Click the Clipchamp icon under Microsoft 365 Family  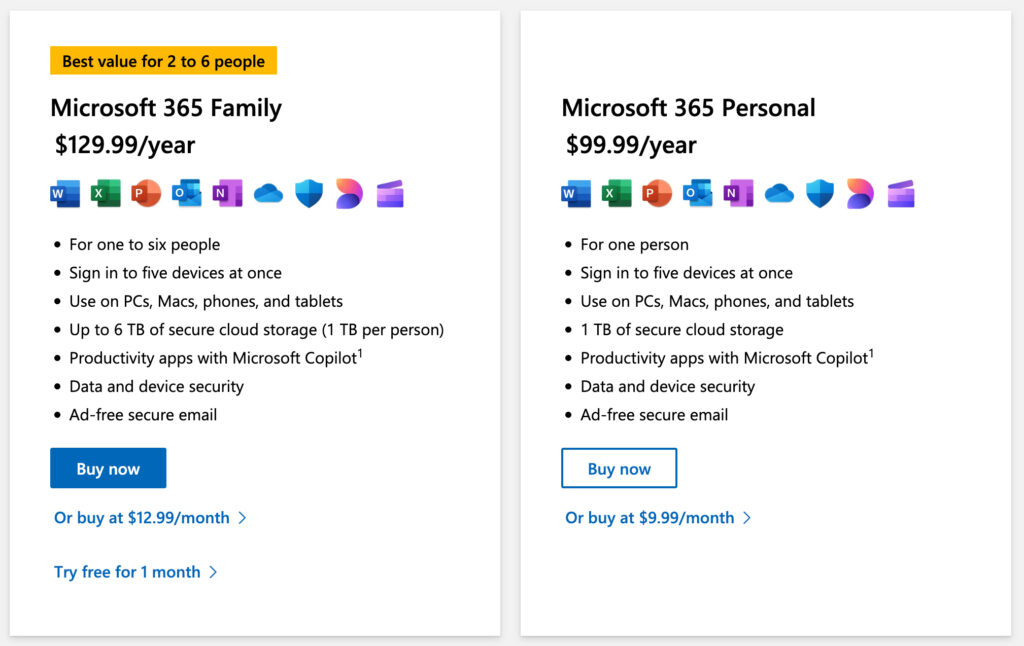389,193
